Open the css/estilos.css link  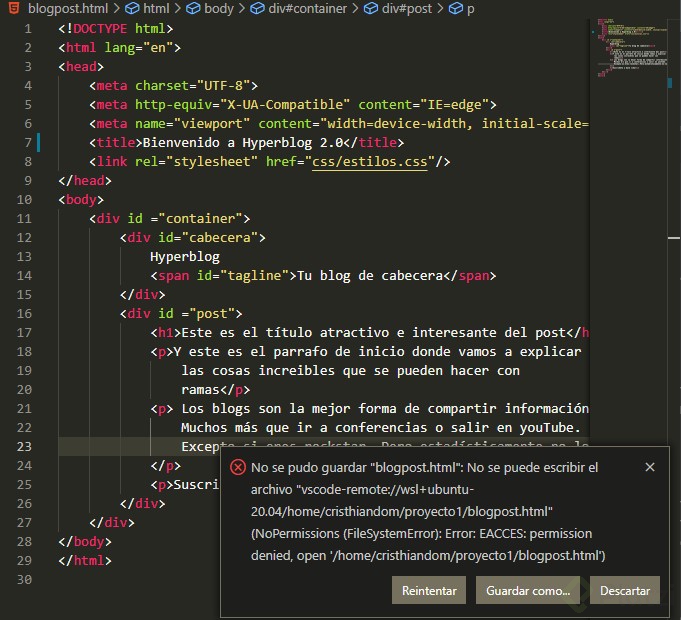point(370,162)
